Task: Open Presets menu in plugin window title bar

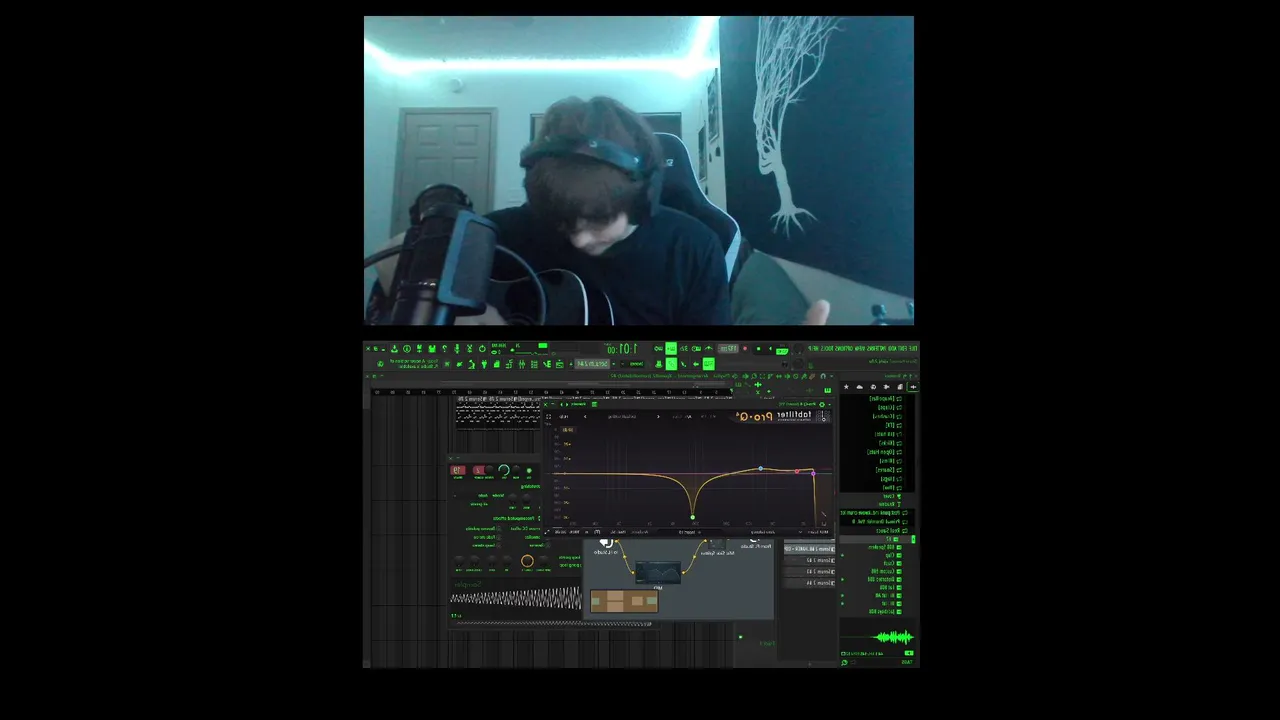Action: pos(578,404)
